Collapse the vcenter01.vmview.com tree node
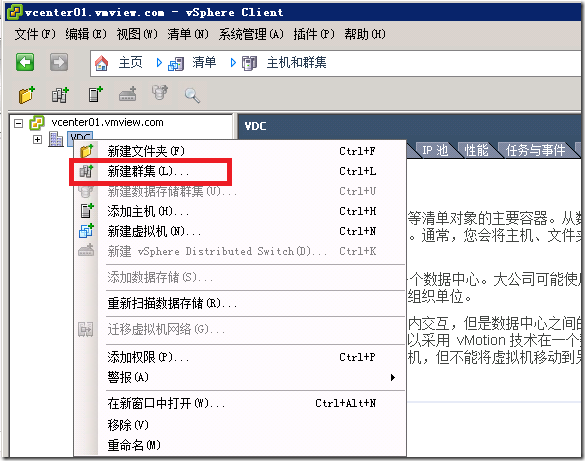The width and height of the screenshot is (585, 461). tap(18, 123)
